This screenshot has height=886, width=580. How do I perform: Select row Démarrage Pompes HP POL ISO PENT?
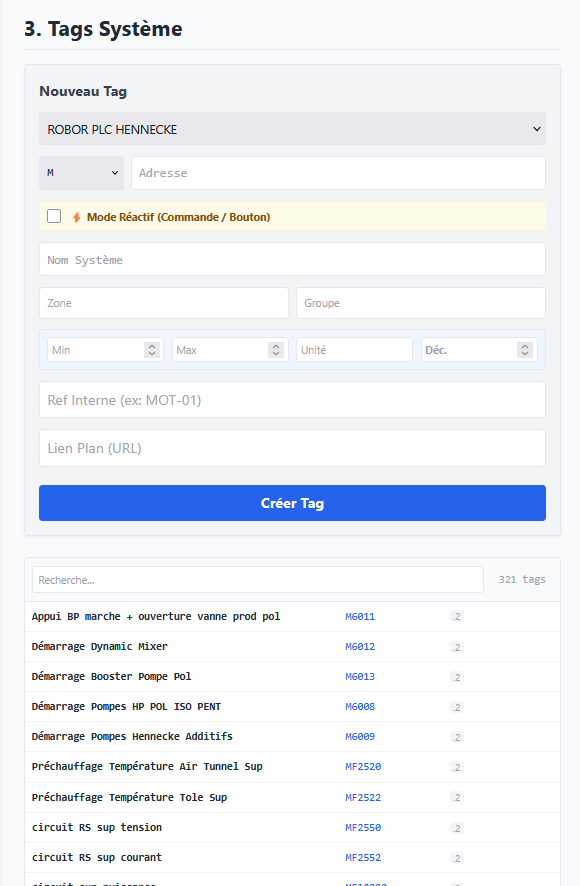[292, 706]
